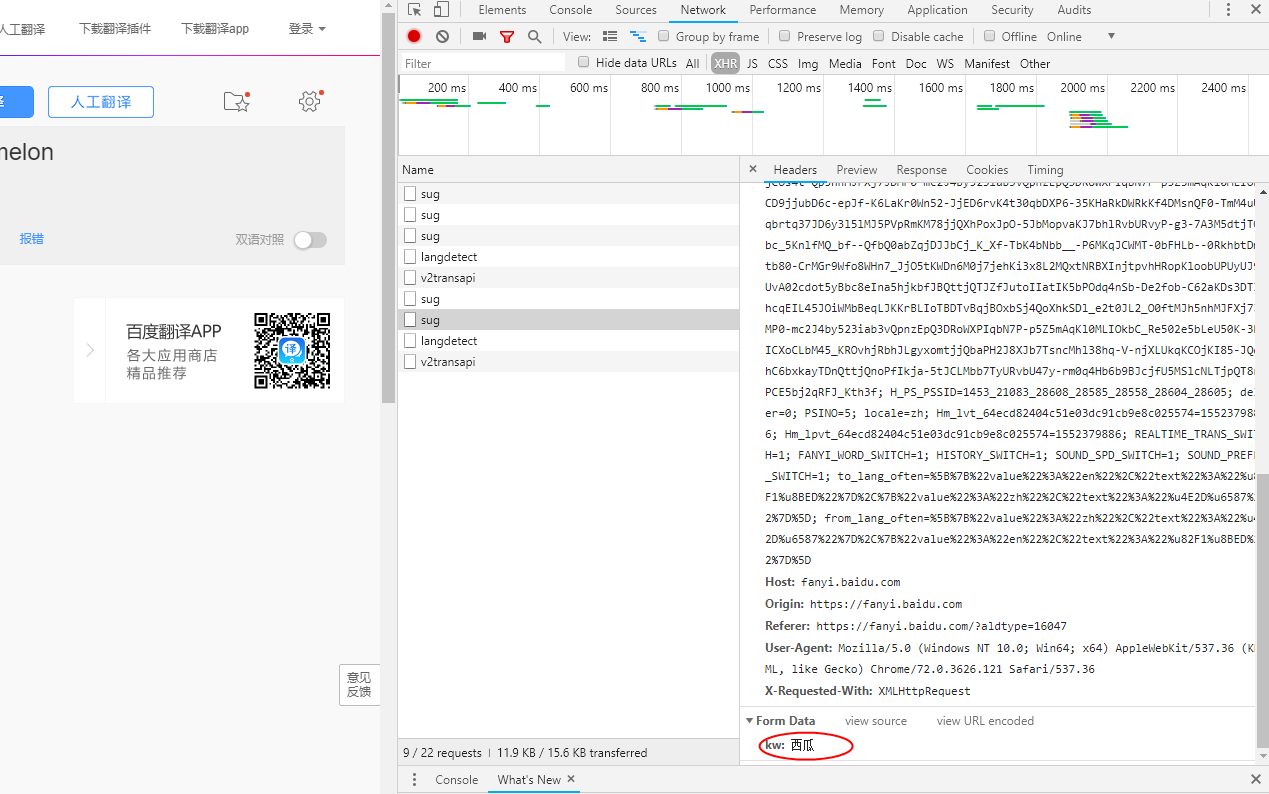1269x794 pixels.
Task: Close the request details pane
Action: click(x=753, y=169)
